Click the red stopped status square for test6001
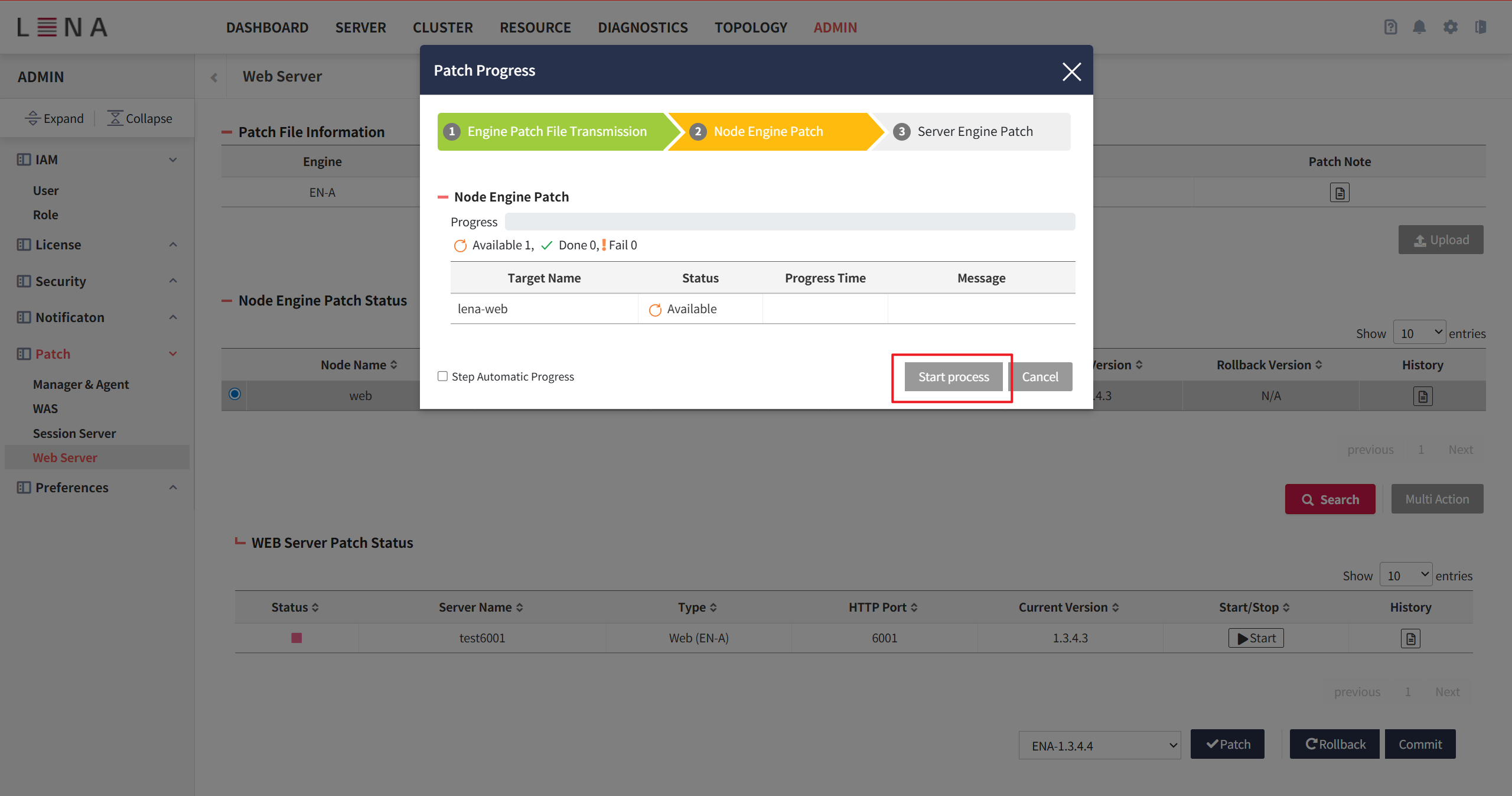 point(296,638)
